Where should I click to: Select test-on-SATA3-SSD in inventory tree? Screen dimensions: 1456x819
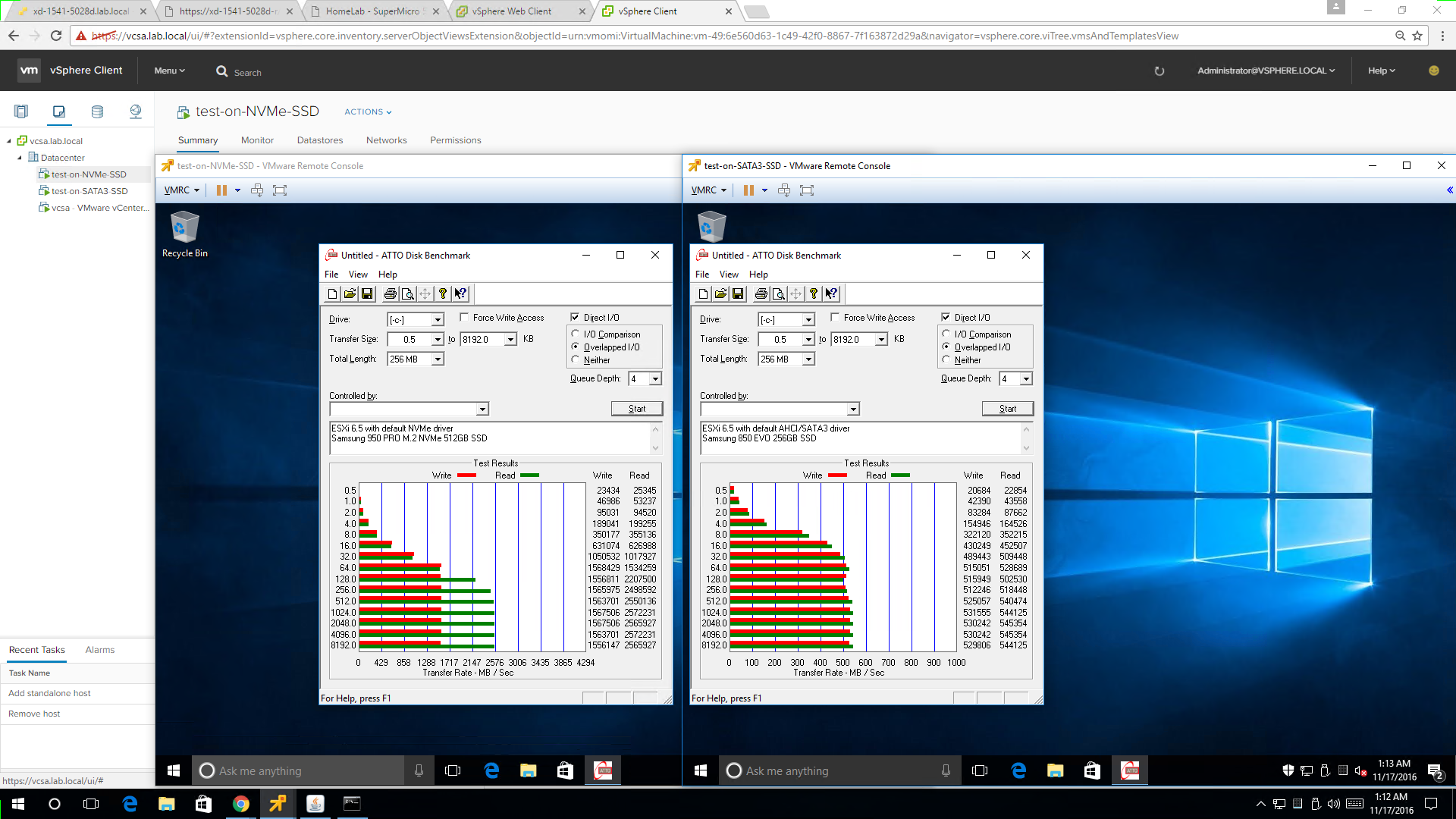point(89,191)
